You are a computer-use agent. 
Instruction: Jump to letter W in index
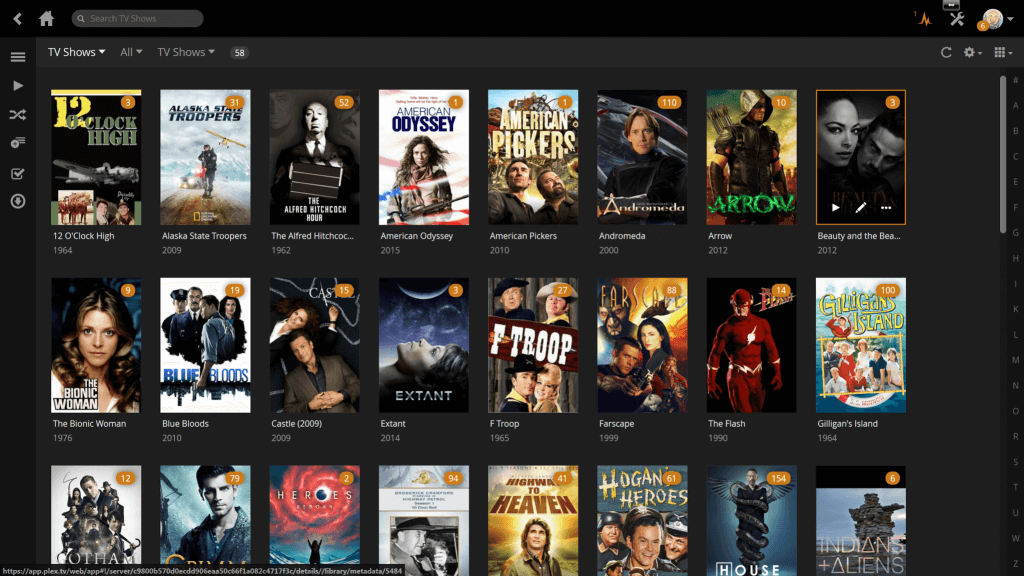[x=1016, y=538]
